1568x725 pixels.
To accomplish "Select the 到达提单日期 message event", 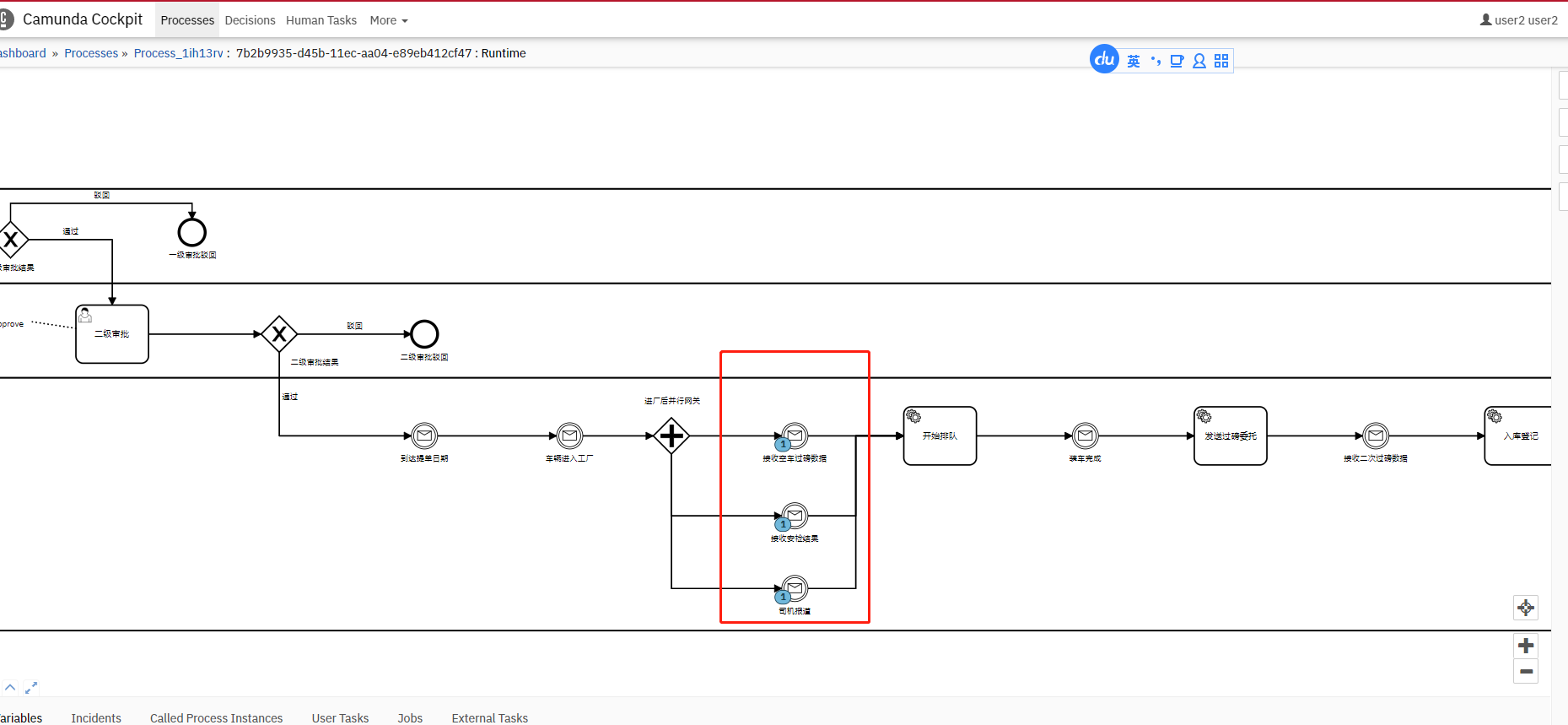I will [424, 436].
